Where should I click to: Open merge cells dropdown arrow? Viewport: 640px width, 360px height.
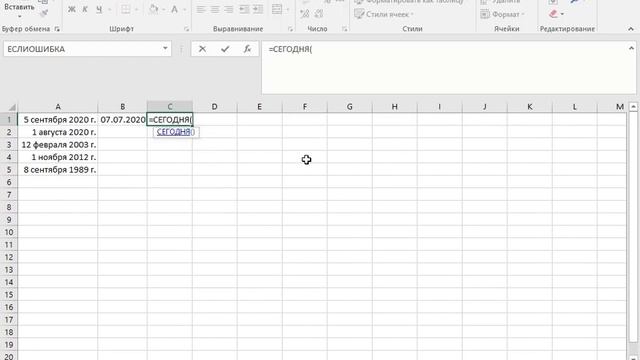click(288, 9)
